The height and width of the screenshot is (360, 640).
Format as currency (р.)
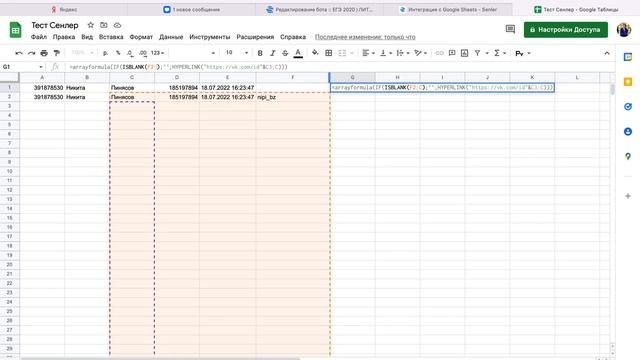tap(105, 53)
